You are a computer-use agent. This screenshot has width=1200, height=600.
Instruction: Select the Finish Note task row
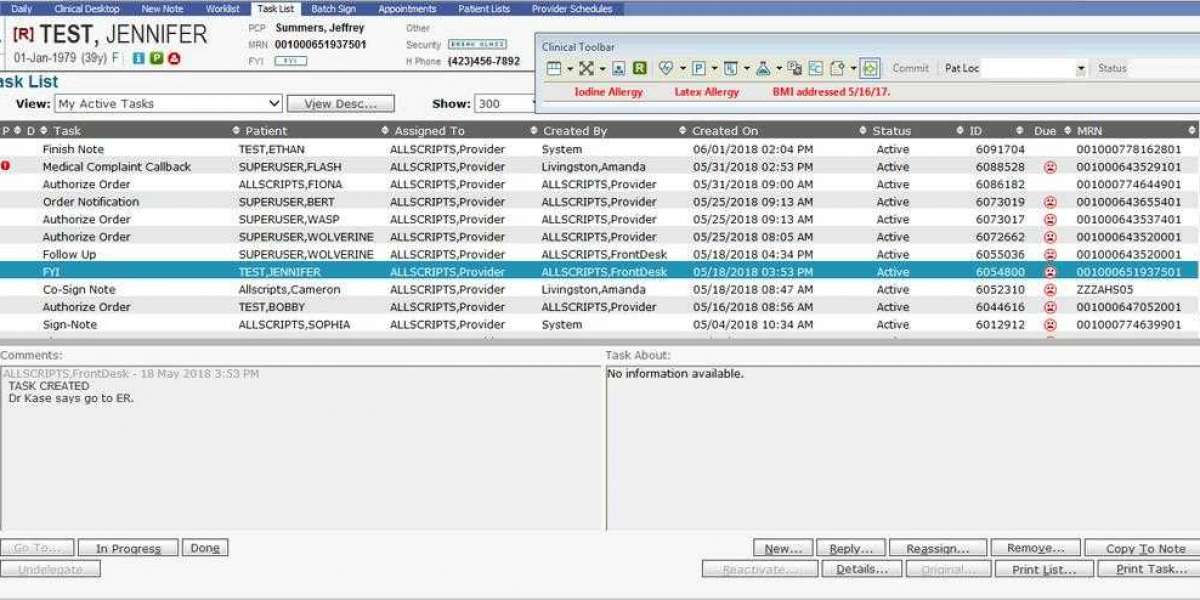598,149
